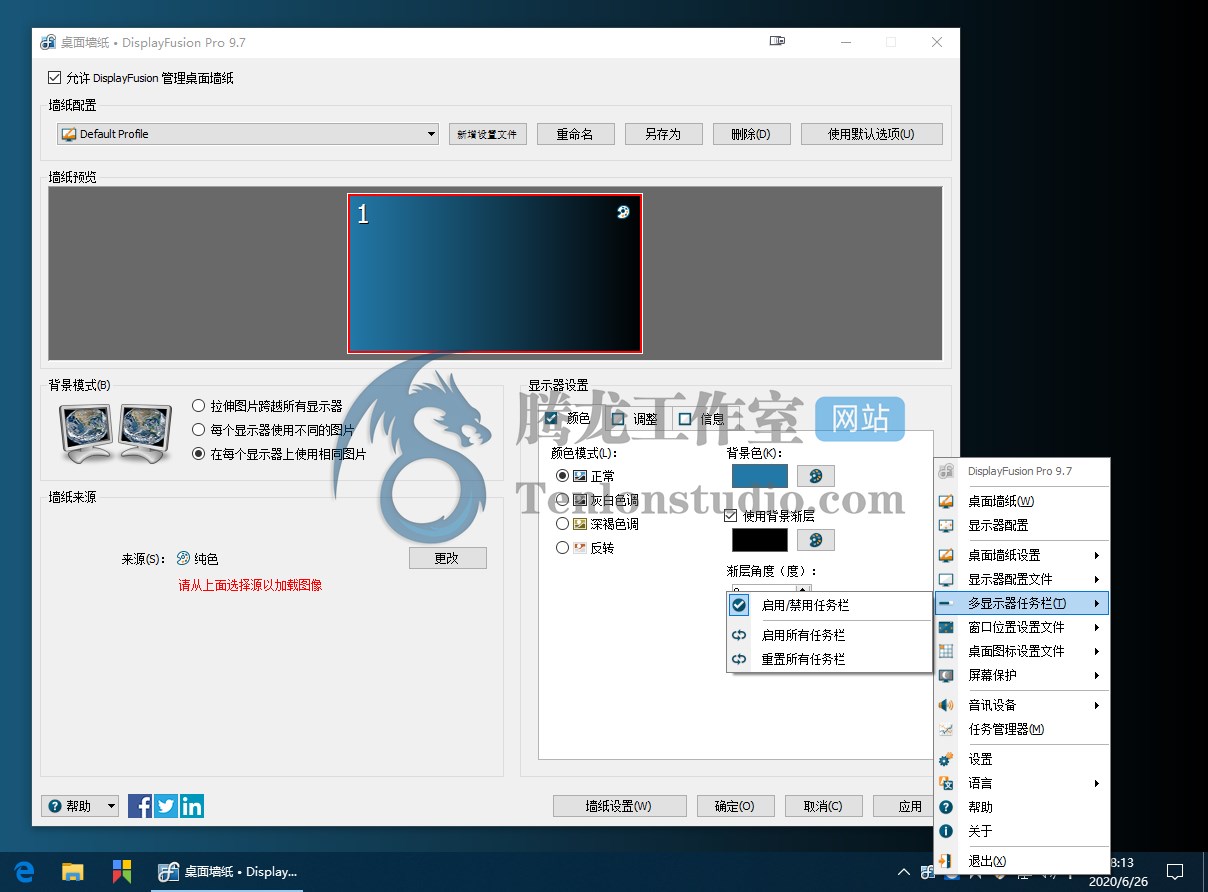Expand 语言 submenu
This screenshot has height=892, width=1208.
coord(1097,783)
